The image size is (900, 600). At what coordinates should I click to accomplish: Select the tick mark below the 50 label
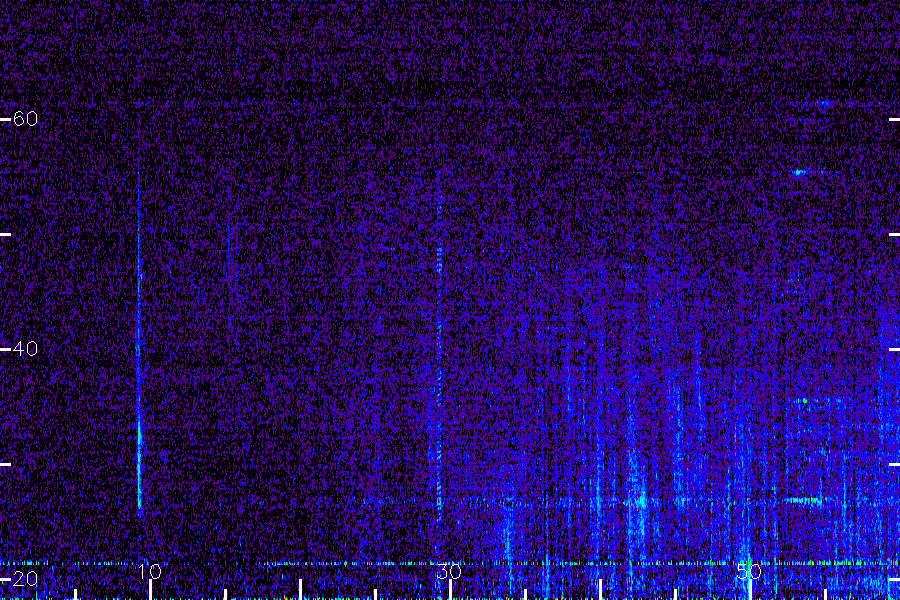tap(750, 590)
